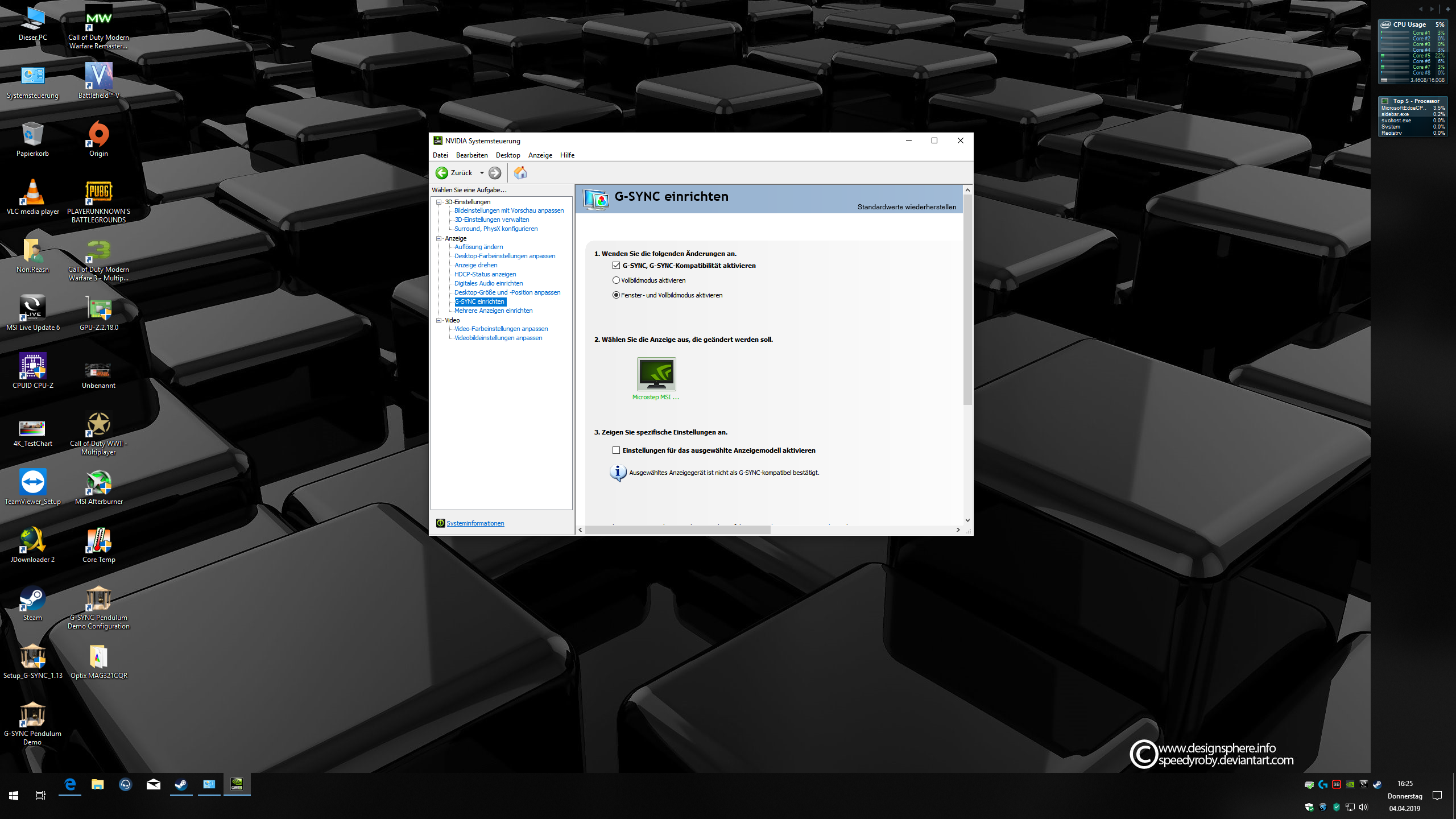Image resolution: width=1456 pixels, height=819 pixels.
Task: Click the home icon in NVIDIA toolbar
Action: pyautogui.click(x=520, y=173)
